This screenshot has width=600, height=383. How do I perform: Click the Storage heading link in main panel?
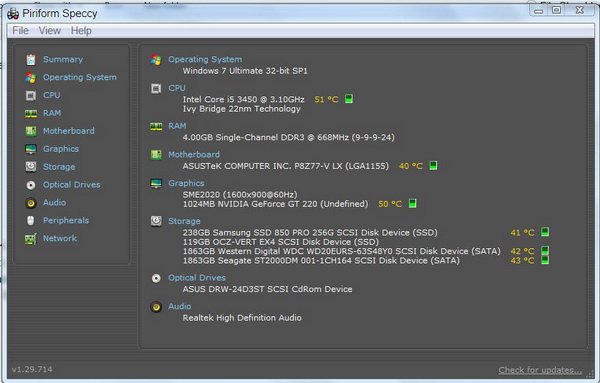tap(184, 221)
